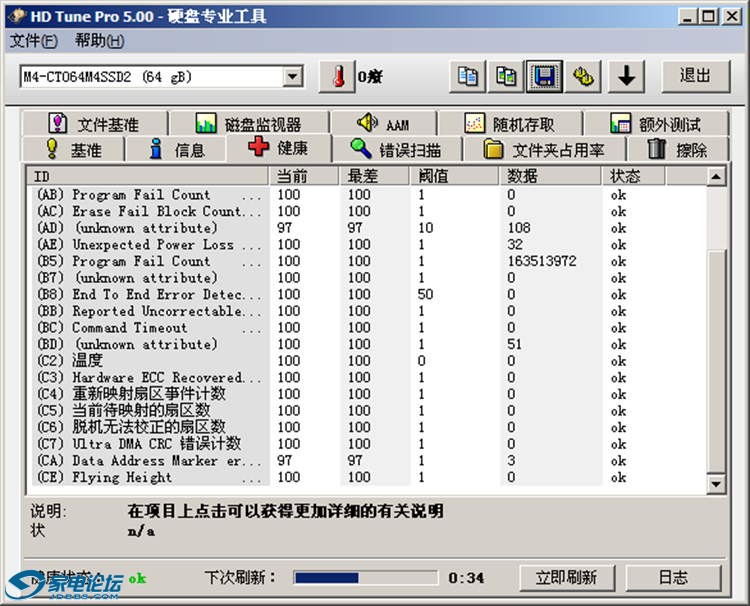This screenshot has width=750, height=606.
Task: Click the vertical scrollbar thumb
Action: coord(716,362)
